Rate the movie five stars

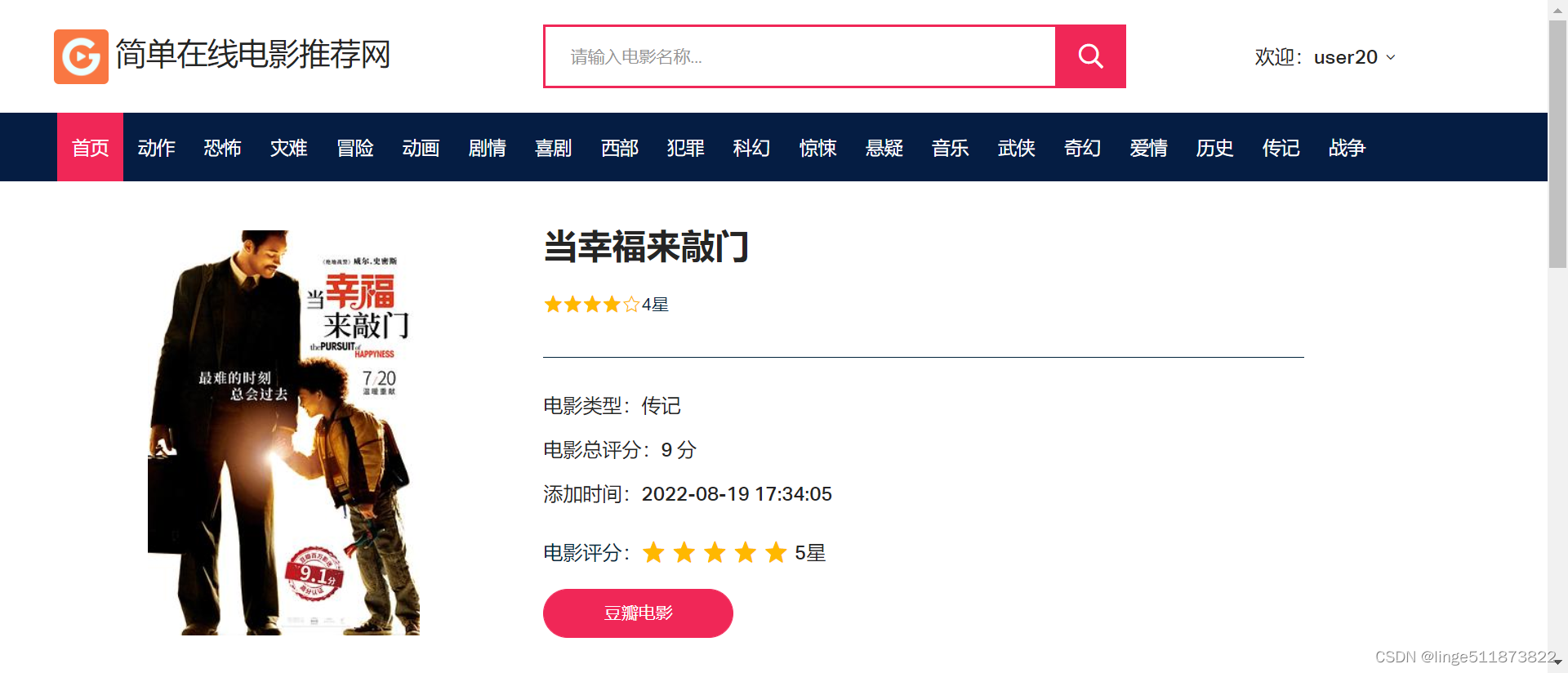pos(776,553)
